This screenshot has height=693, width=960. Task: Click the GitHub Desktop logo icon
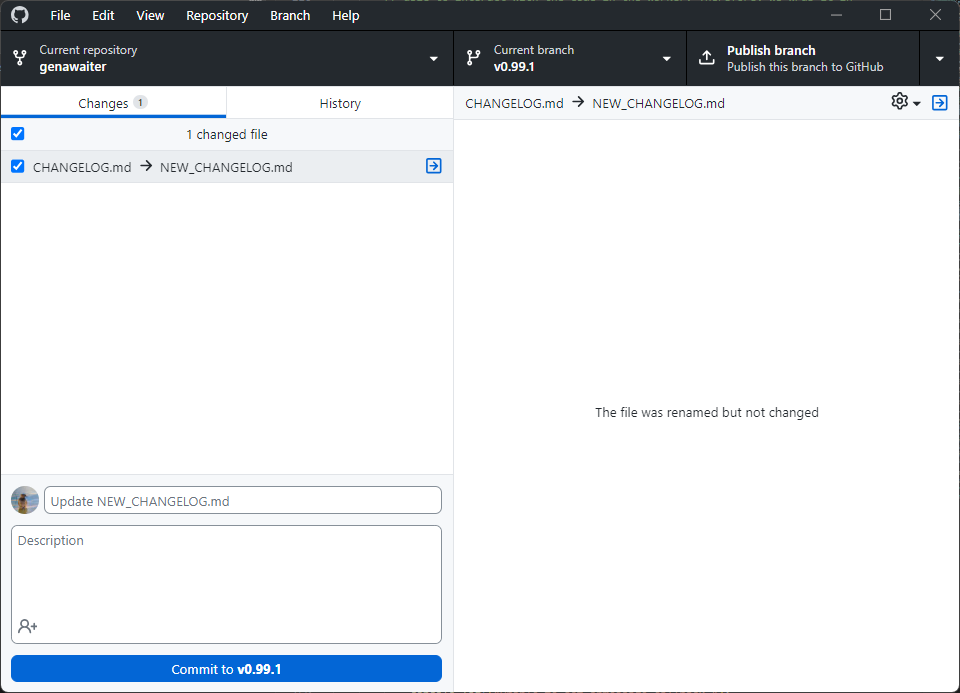point(20,15)
